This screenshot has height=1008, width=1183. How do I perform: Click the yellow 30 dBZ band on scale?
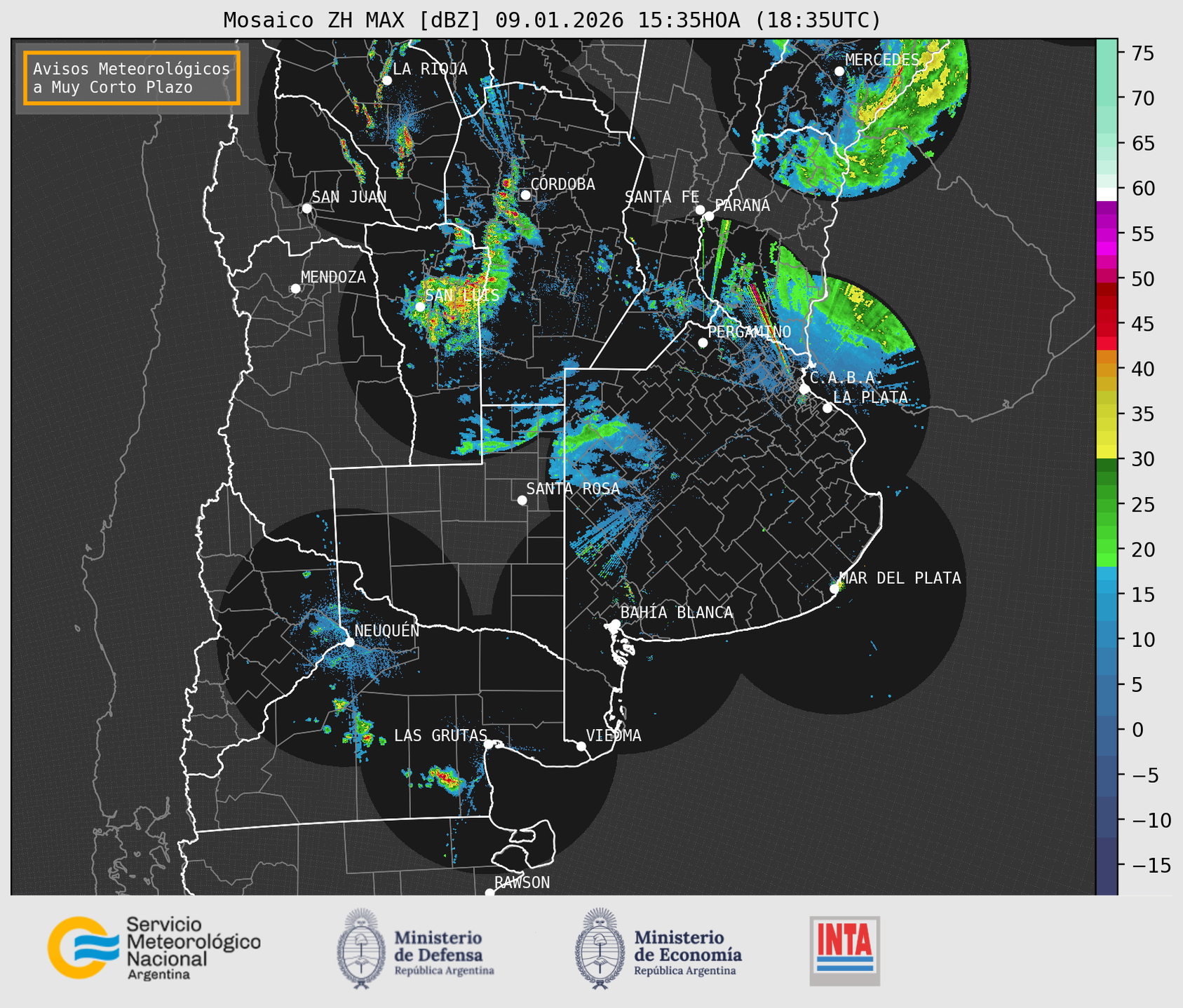[x=1107, y=453]
